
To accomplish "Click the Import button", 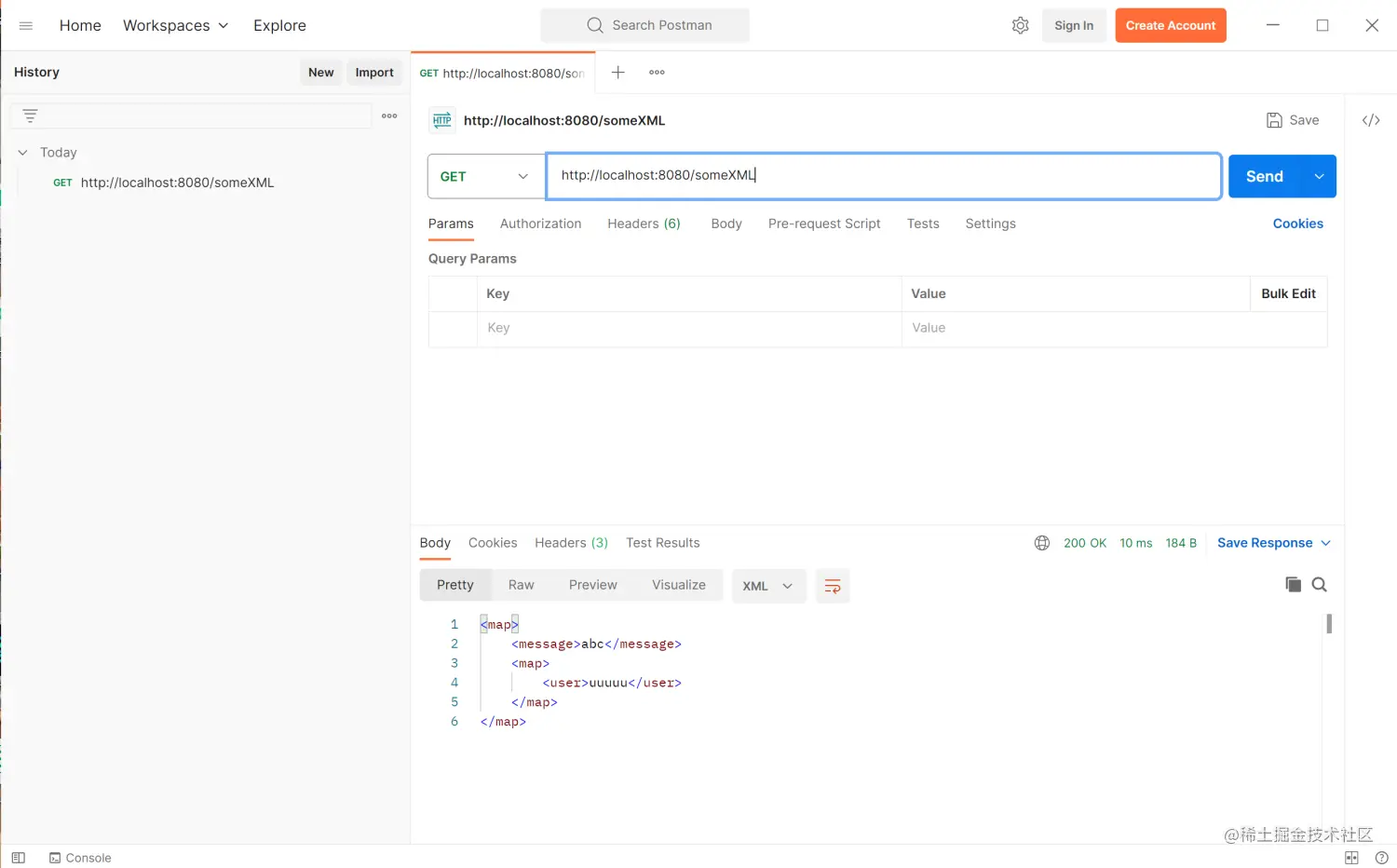I will point(374,72).
